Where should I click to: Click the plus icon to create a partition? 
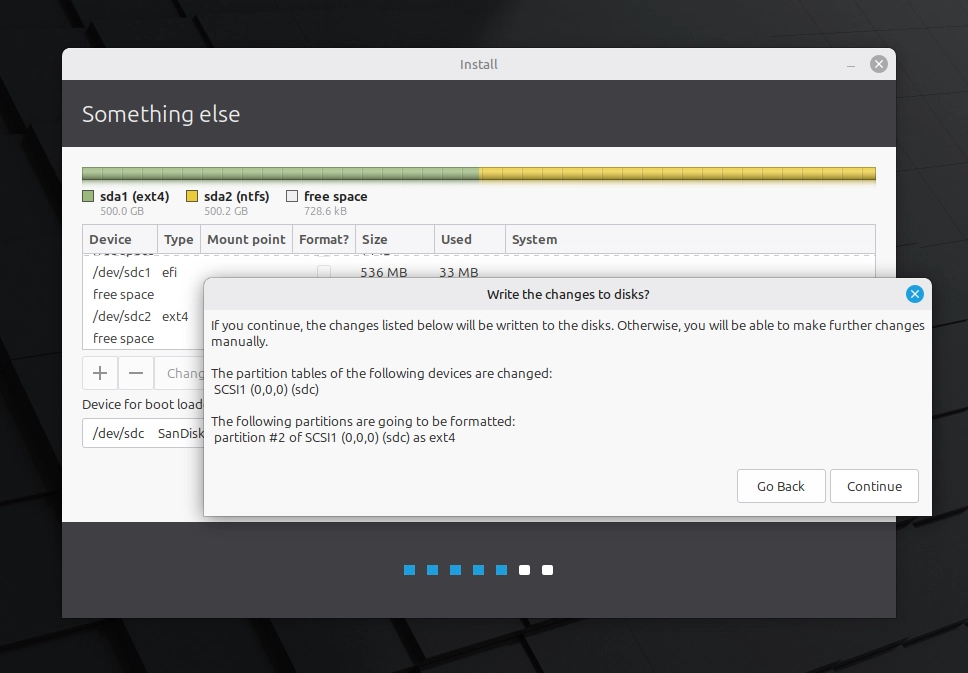(100, 372)
